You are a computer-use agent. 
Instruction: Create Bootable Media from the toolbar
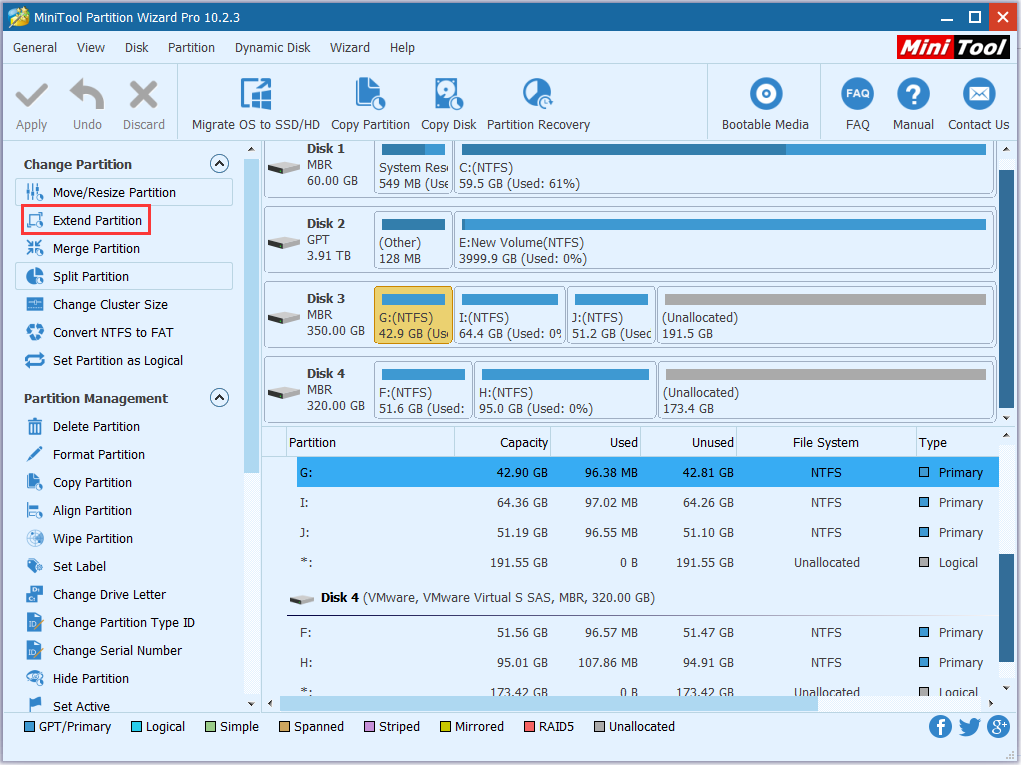[765, 104]
